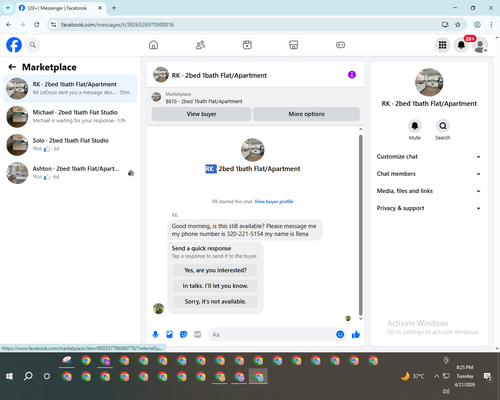The image size is (500, 400).
Task: Open conversation information purple icon
Action: pos(352,75)
